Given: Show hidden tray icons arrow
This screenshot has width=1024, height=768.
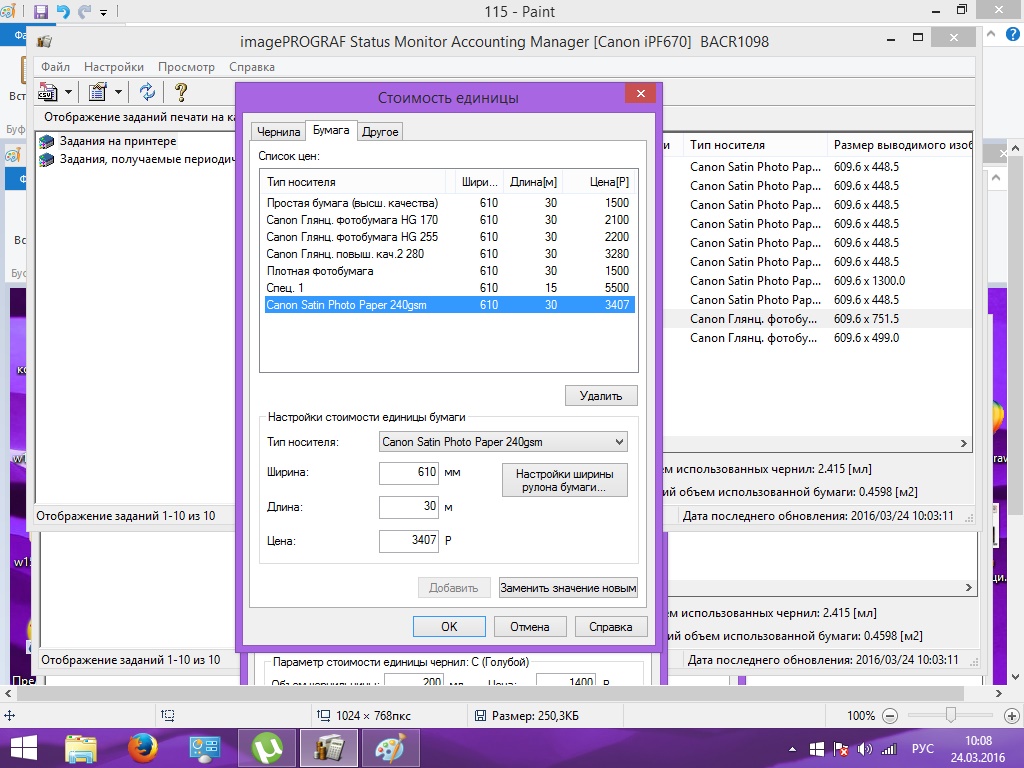Looking at the screenshot, I should pos(792,750).
